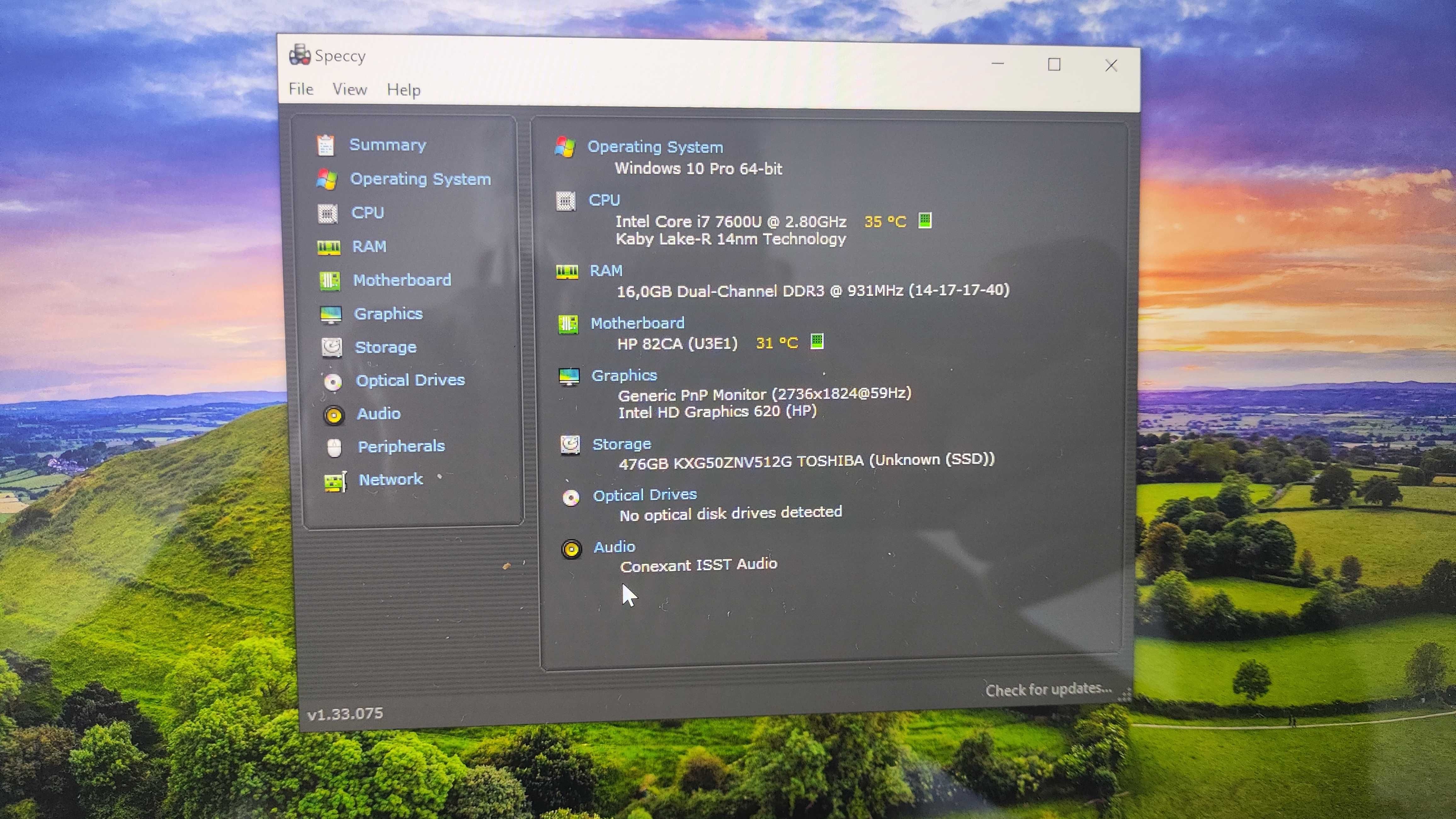This screenshot has width=1456, height=819.
Task: Show the Graphics section from sidebar
Action: [388, 314]
